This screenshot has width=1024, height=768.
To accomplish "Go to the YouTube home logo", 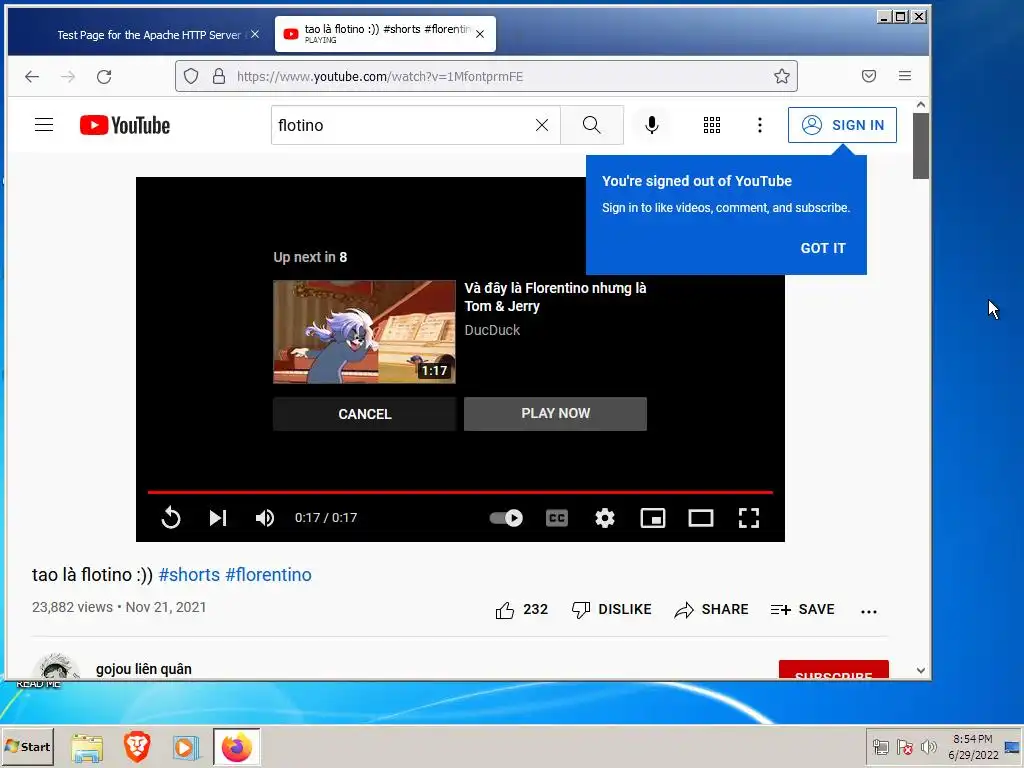I will pyautogui.click(x=125, y=125).
